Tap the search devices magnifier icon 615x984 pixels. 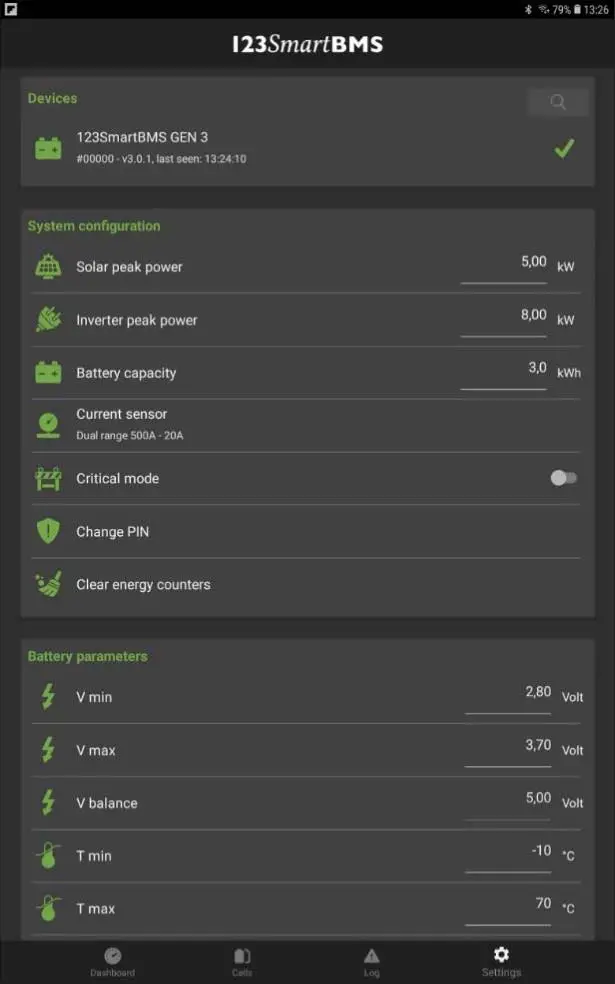coord(558,101)
